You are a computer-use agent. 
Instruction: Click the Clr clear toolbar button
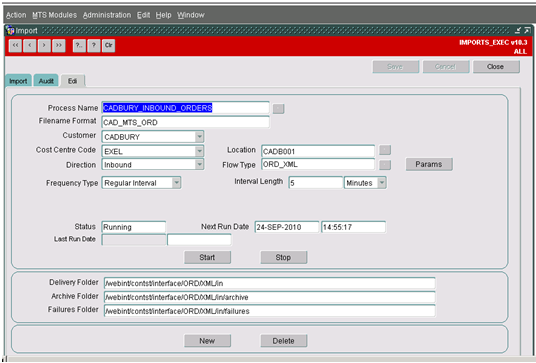pos(108,45)
